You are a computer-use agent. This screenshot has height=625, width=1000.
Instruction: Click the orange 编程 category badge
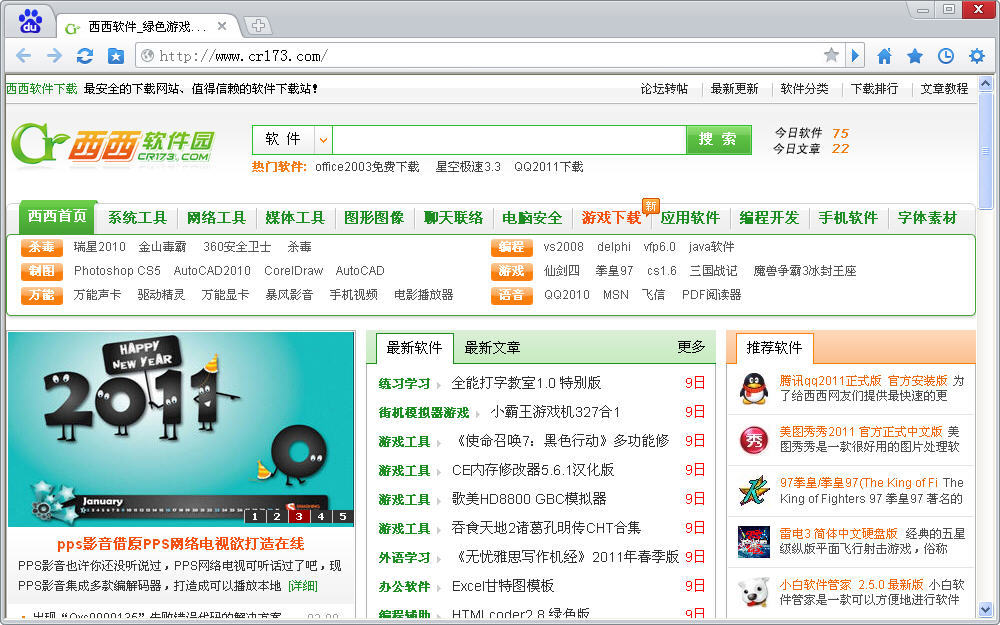[x=511, y=247]
